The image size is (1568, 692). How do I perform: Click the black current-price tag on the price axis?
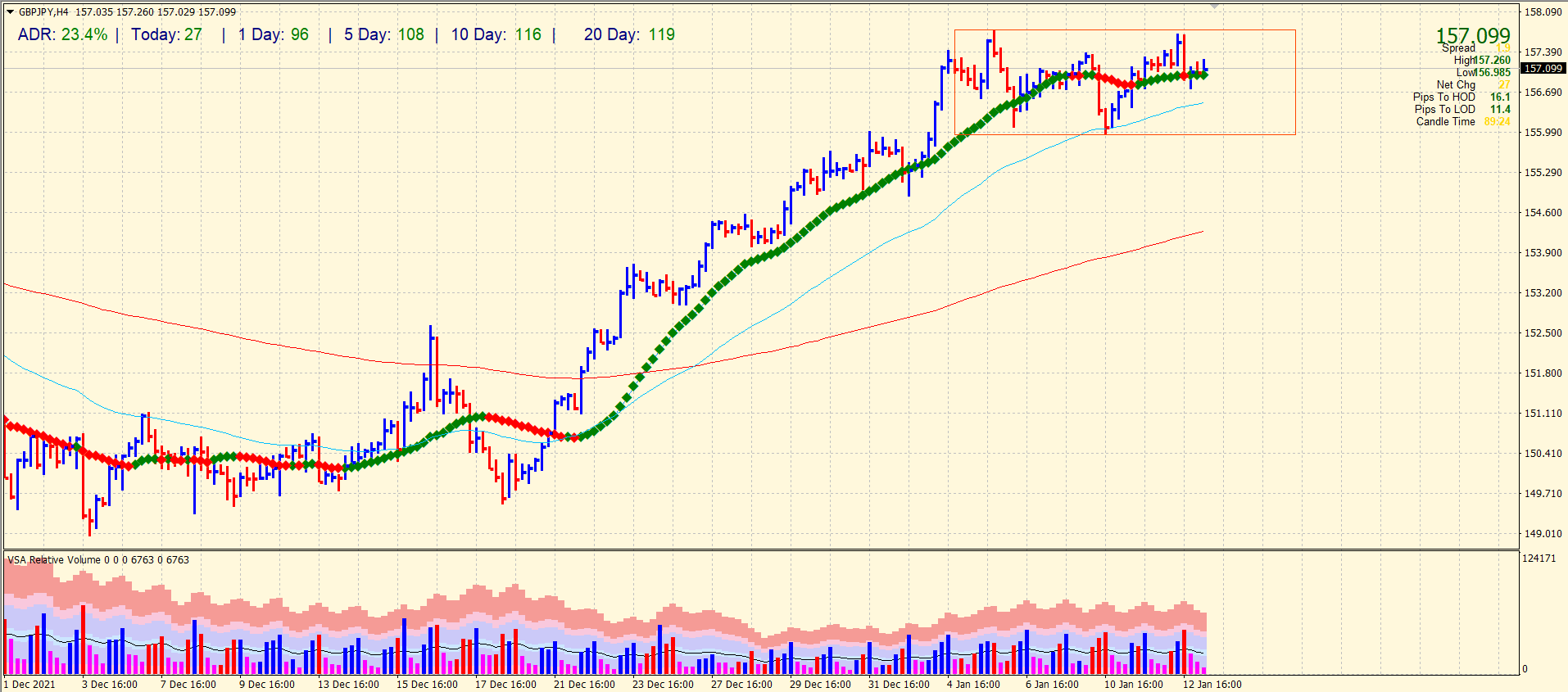1543,69
